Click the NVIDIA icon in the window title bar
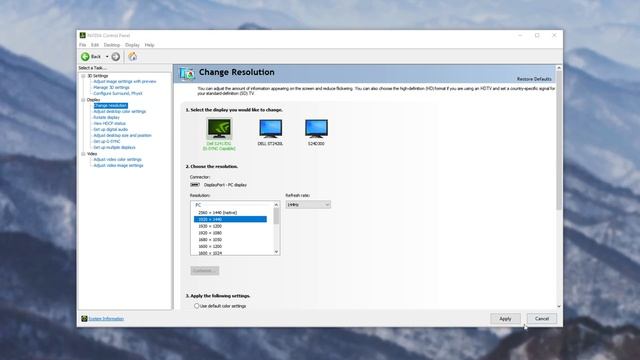The height and width of the screenshot is (360, 640). click(83, 36)
